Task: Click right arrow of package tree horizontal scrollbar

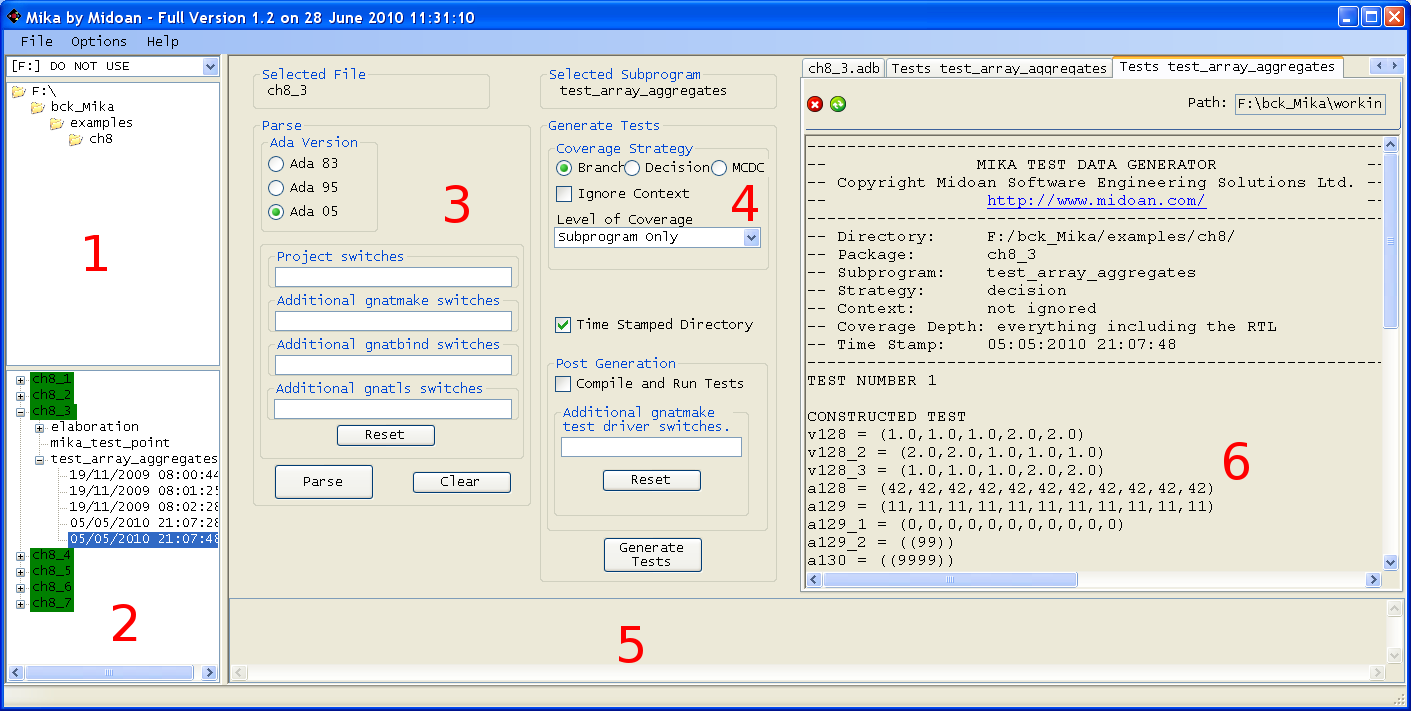Action: click(209, 673)
